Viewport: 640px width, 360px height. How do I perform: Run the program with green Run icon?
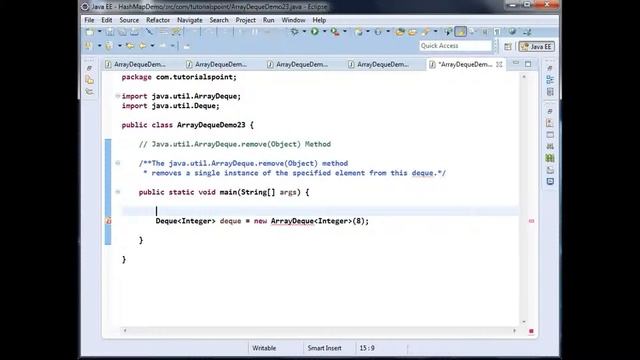pyautogui.click(x=315, y=31)
